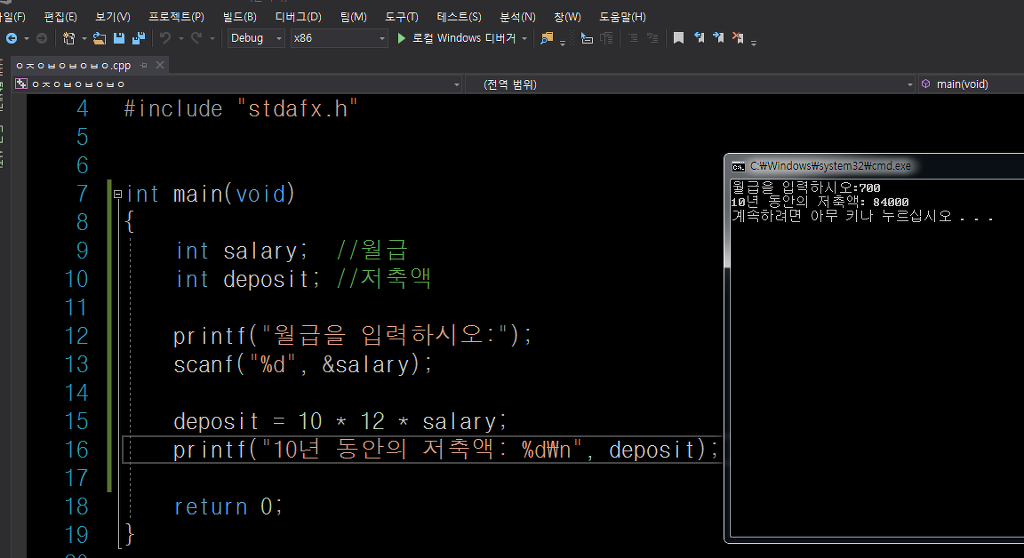The image size is (1024, 558).
Task: Click the 'return 0;' code line
Action: pyautogui.click(x=229, y=506)
